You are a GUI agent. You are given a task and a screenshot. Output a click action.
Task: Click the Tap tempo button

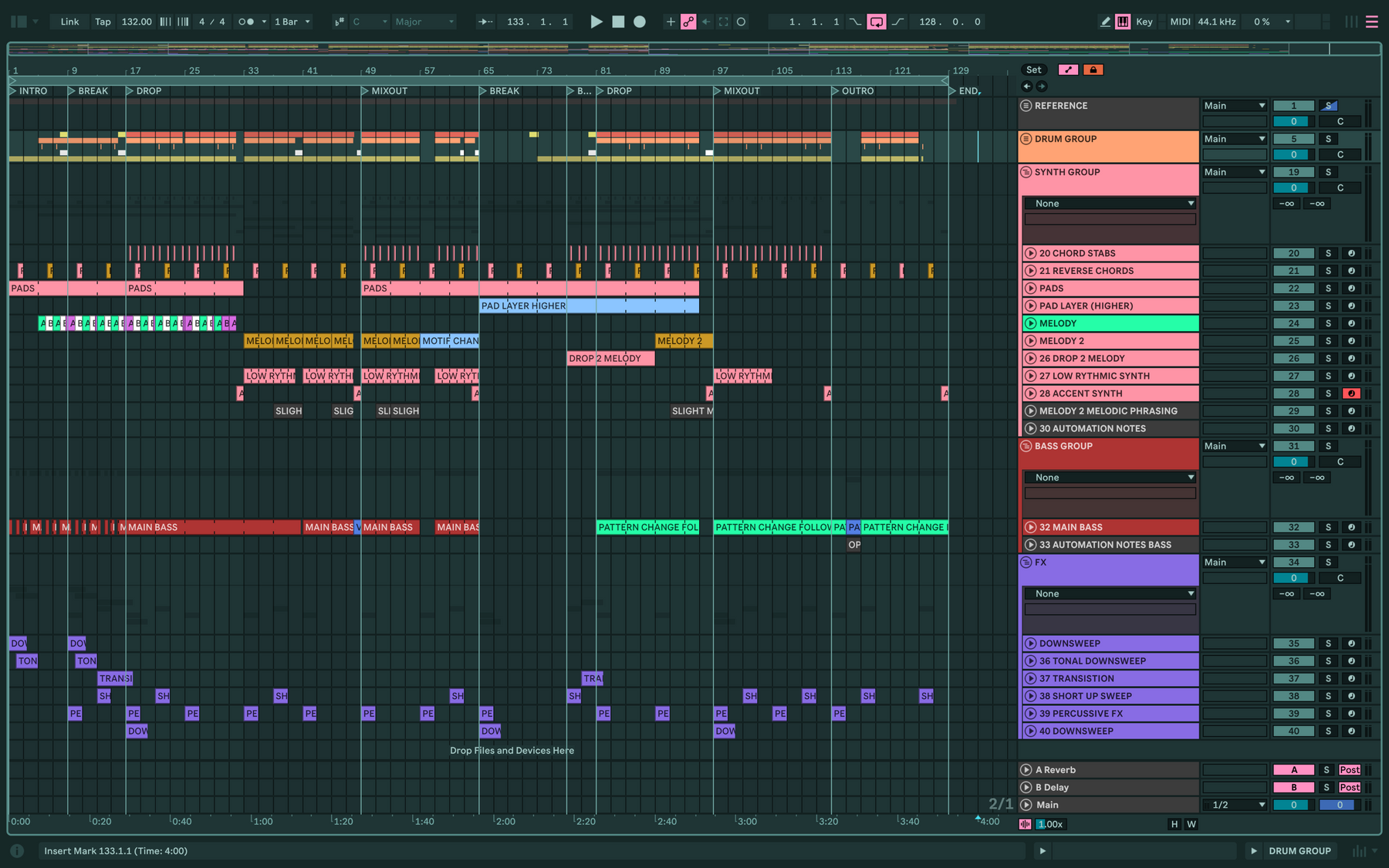[x=103, y=22]
